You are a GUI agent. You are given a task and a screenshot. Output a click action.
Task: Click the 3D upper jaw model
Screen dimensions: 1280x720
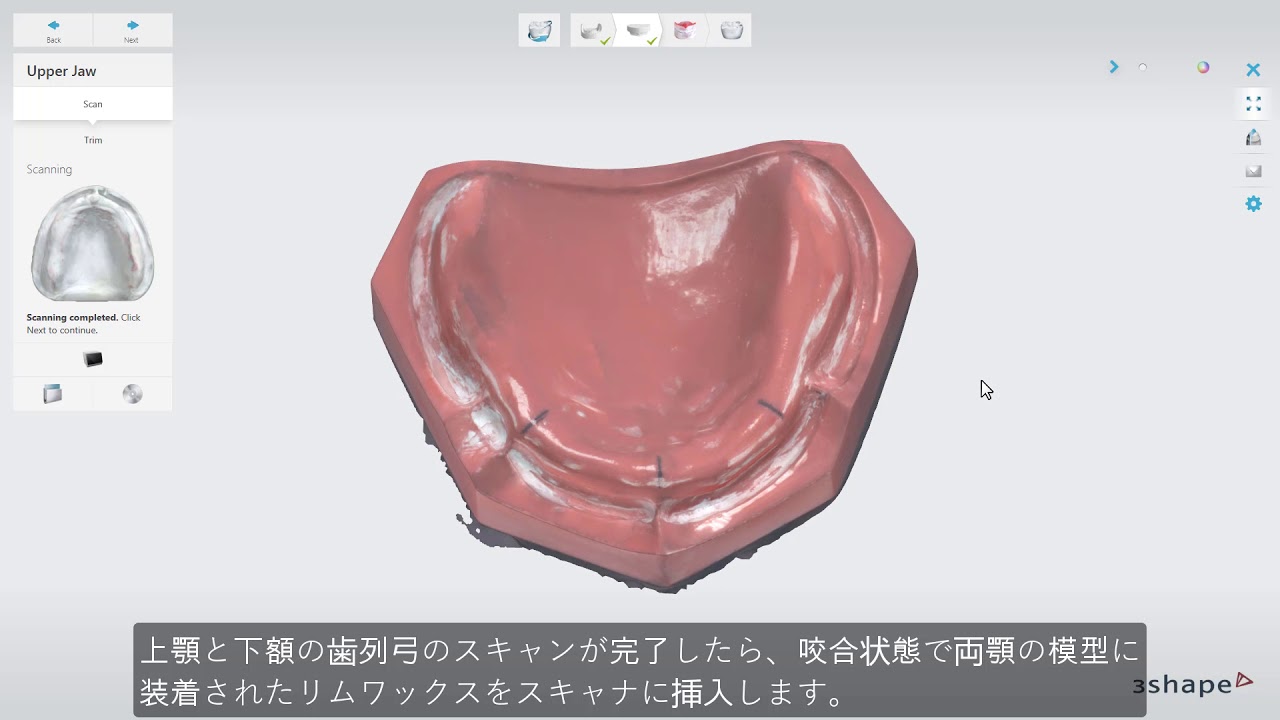(644, 365)
